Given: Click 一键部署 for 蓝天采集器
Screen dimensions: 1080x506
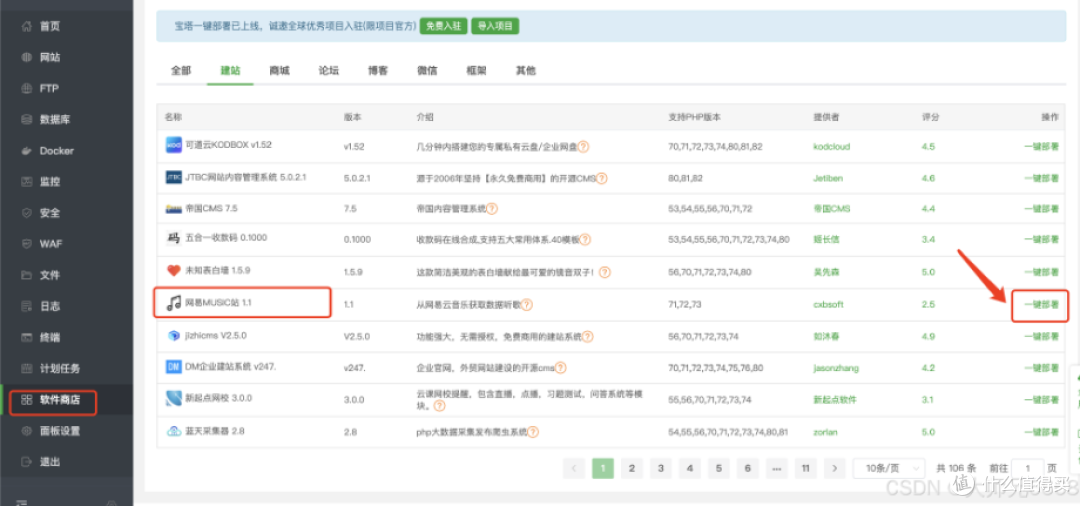Looking at the screenshot, I should (x=1041, y=432).
